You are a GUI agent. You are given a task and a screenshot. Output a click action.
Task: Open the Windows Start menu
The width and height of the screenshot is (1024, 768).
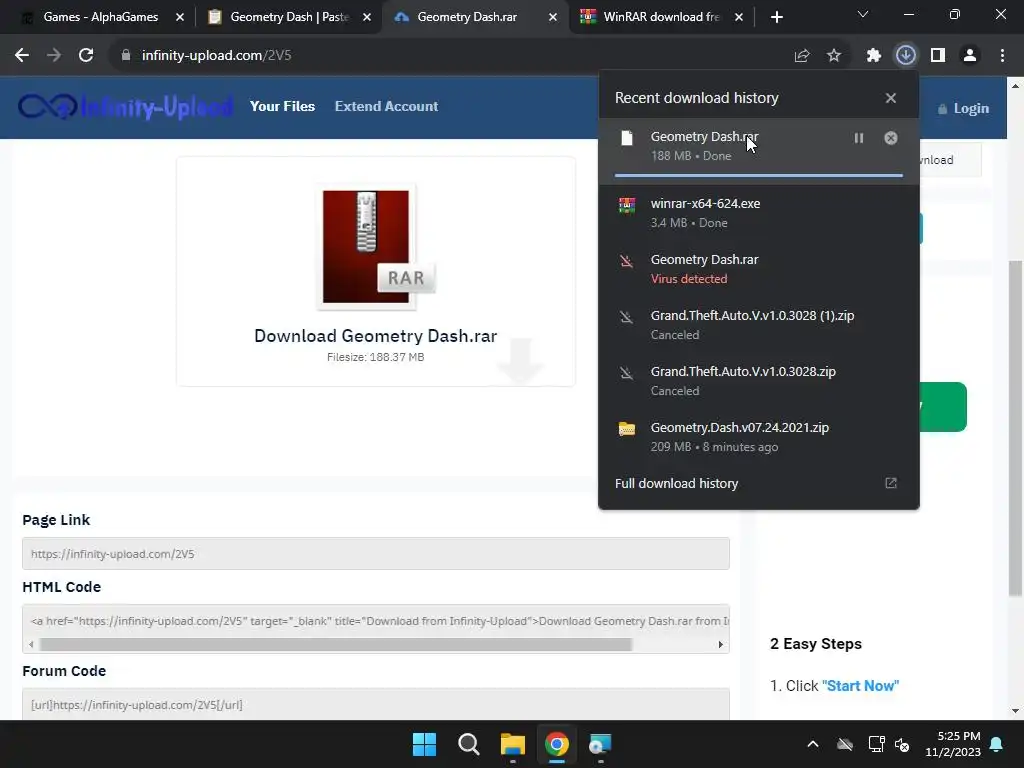[424, 744]
